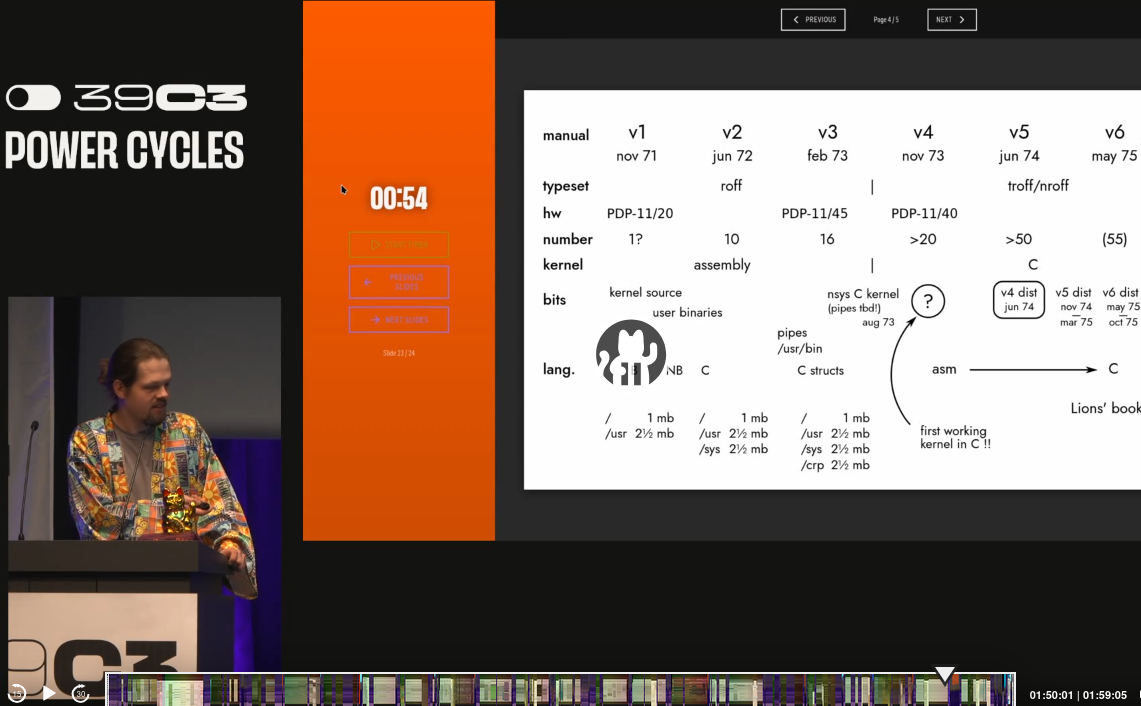Click the white cat logo on the slide
The height and width of the screenshot is (706, 1141).
[630, 353]
